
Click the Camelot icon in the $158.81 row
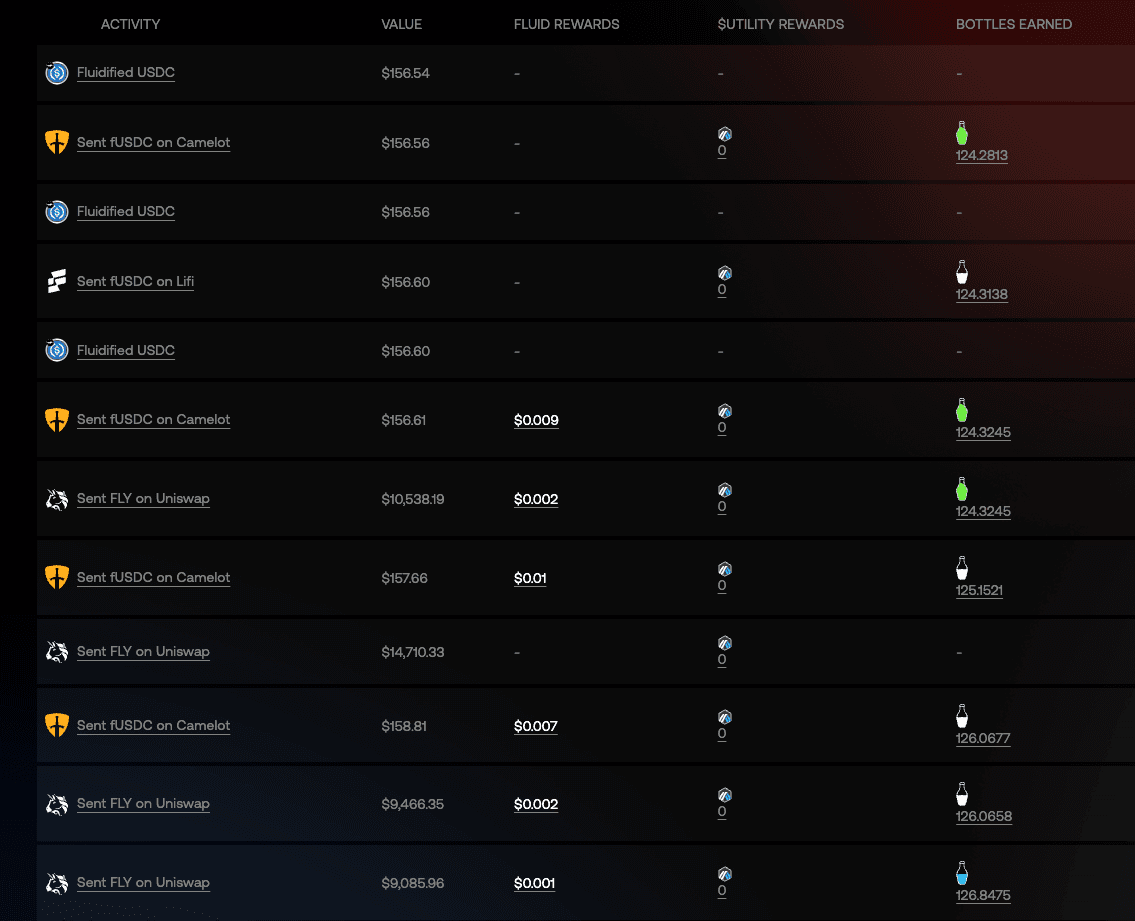pos(56,725)
